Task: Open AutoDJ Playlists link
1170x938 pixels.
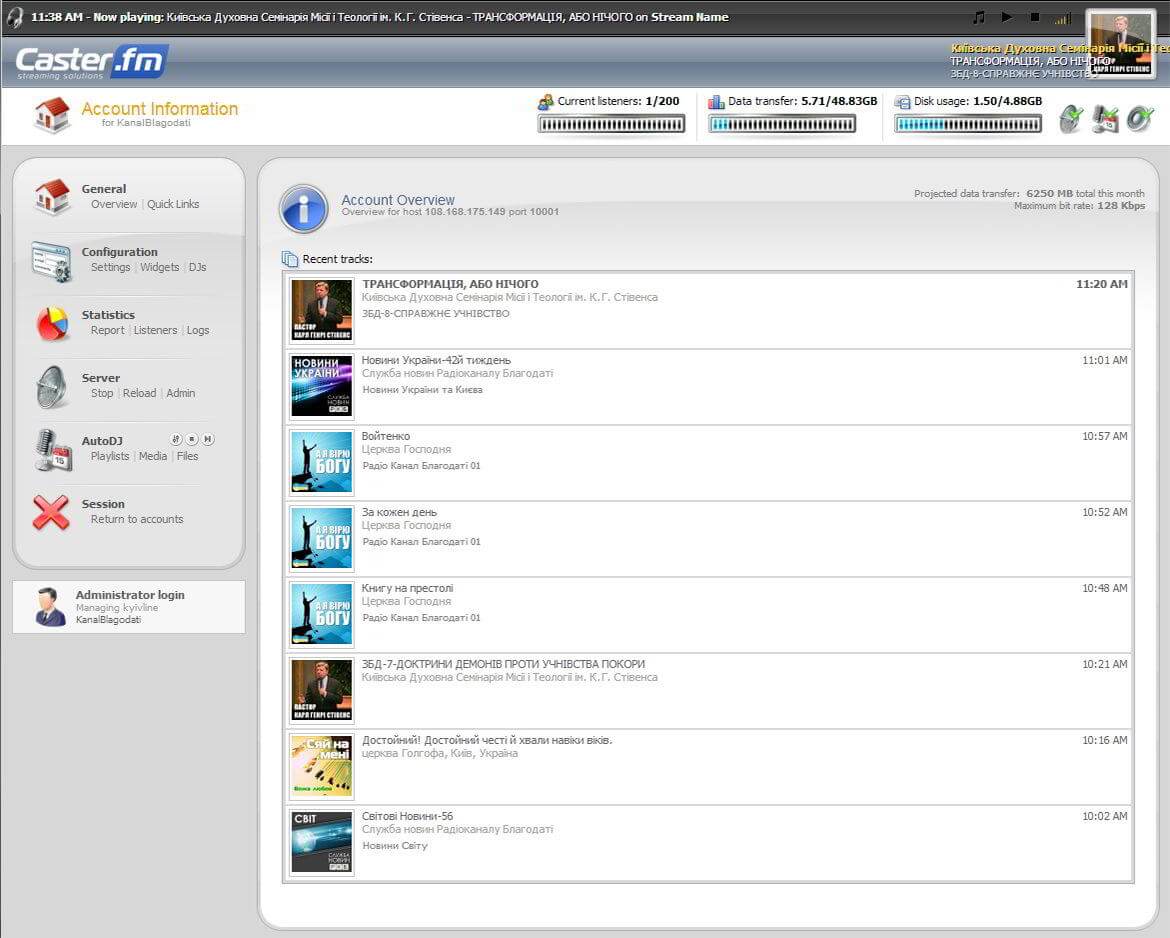Action: click(x=110, y=456)
